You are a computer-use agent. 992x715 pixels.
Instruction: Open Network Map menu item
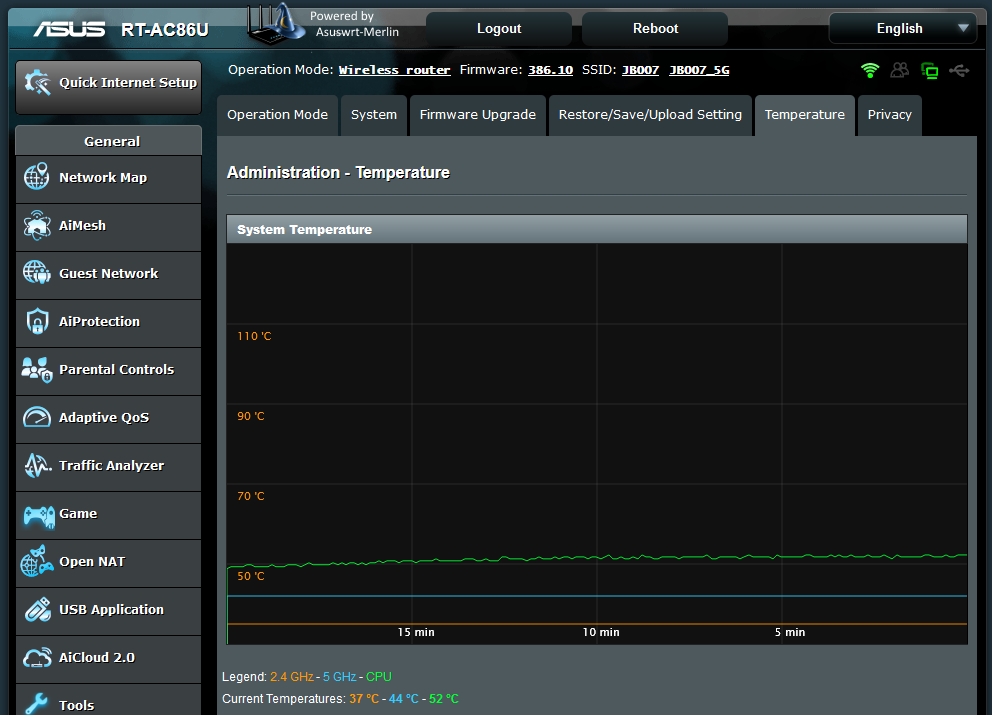pos(108,180)
